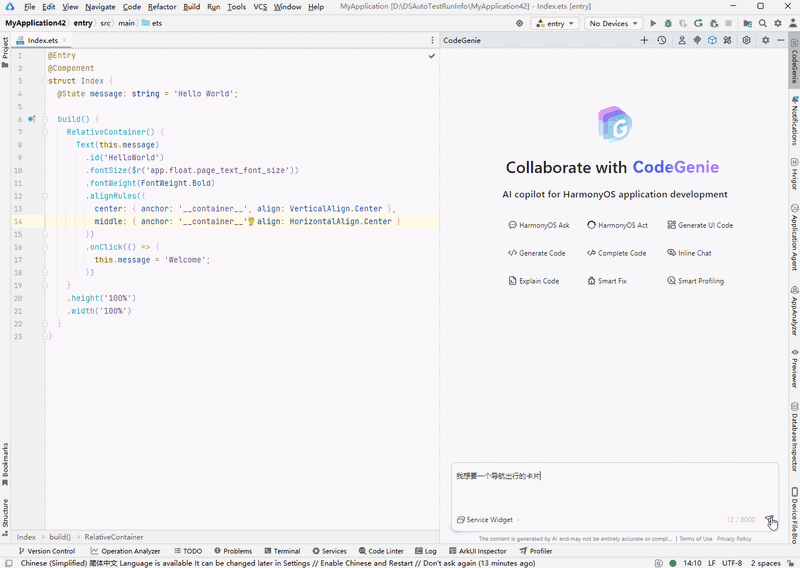Expand the Service Widget mode selector

point(488,520)
